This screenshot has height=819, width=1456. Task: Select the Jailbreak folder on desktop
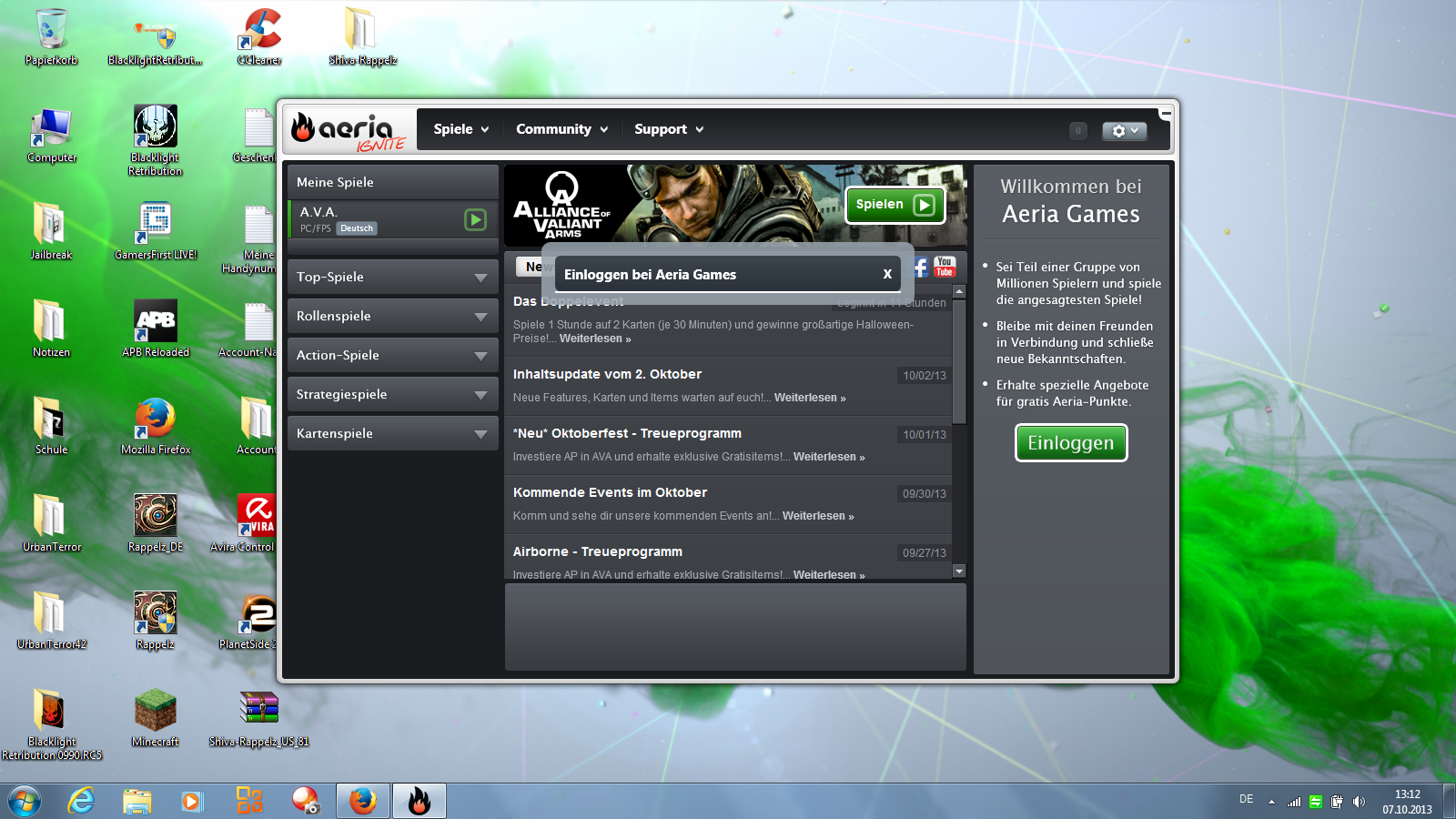tap(51, 231)
